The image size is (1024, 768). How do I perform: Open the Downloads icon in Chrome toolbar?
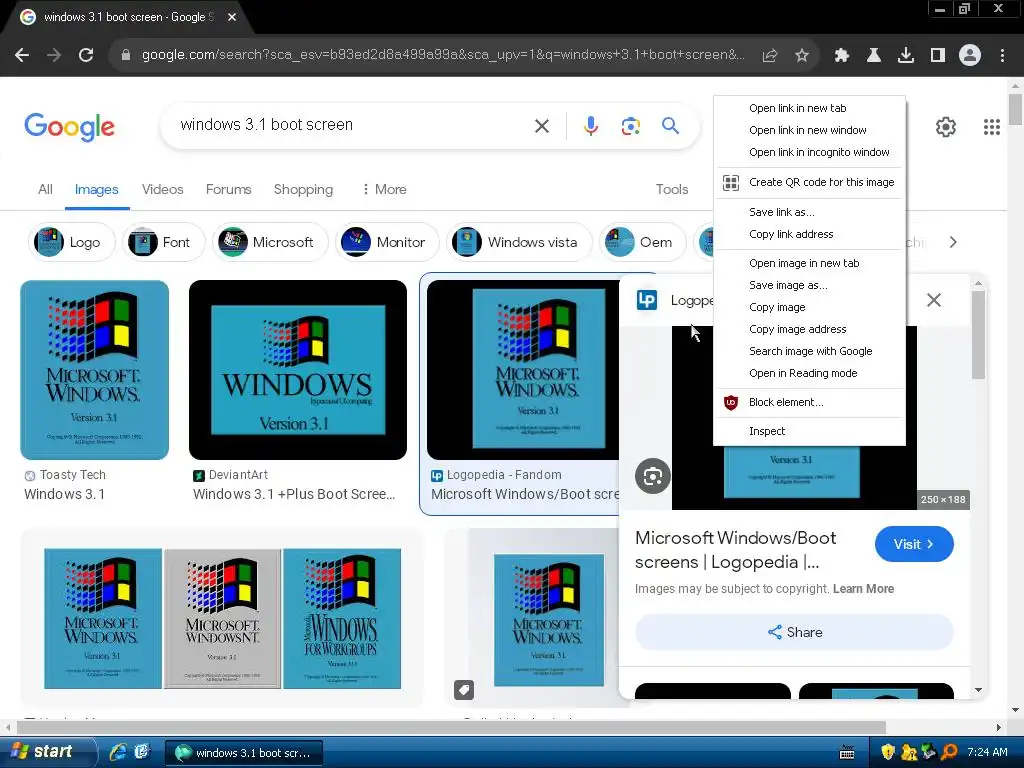[x=906, y=56]
